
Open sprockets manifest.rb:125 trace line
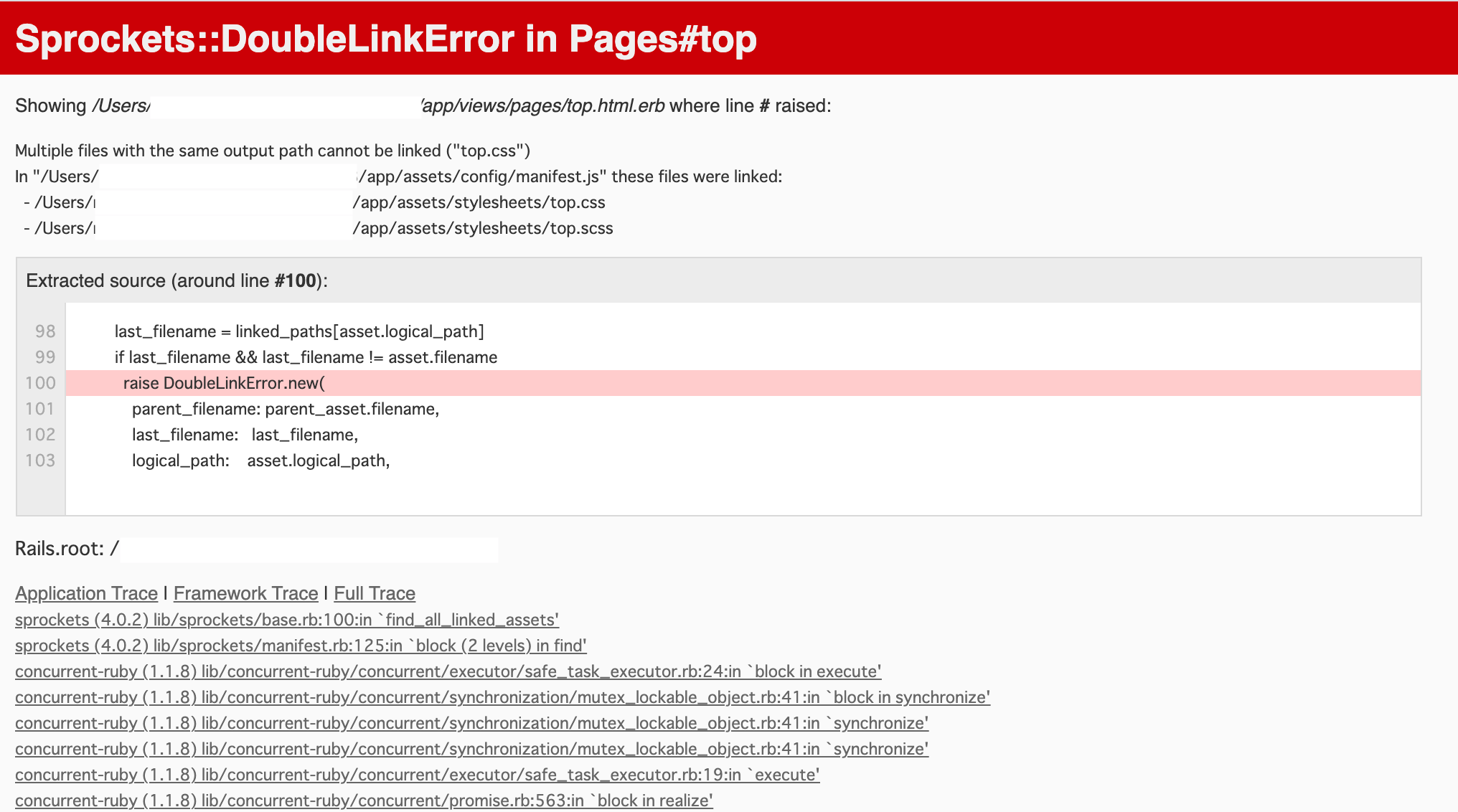(301, 646)
